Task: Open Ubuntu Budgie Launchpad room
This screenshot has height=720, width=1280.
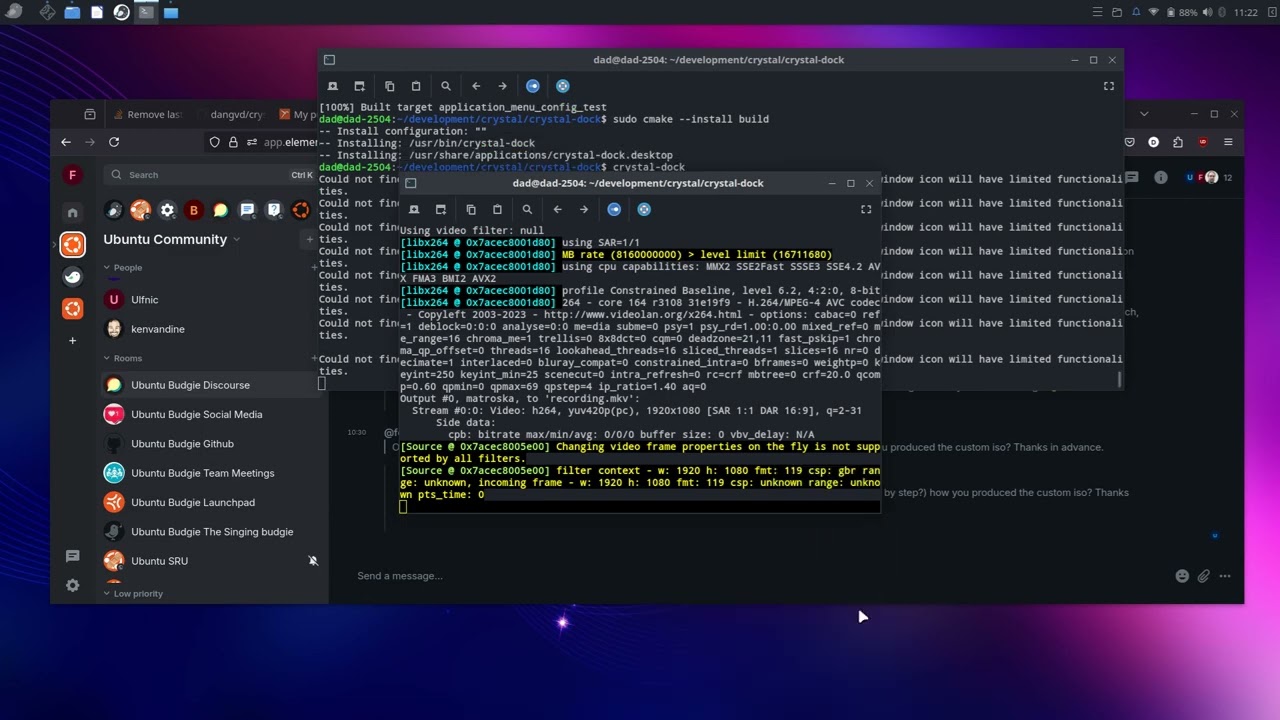Action: (x=210, y=502)
